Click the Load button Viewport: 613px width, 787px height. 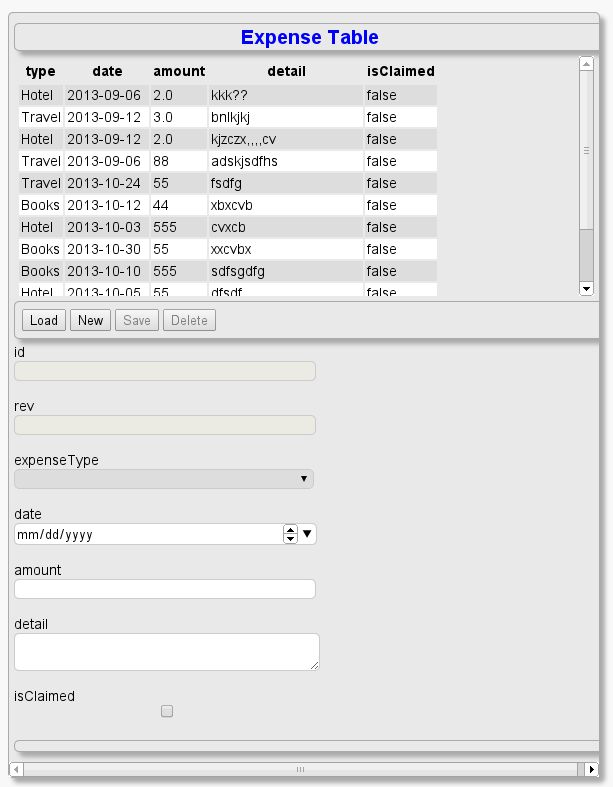(x=44, y=320)
